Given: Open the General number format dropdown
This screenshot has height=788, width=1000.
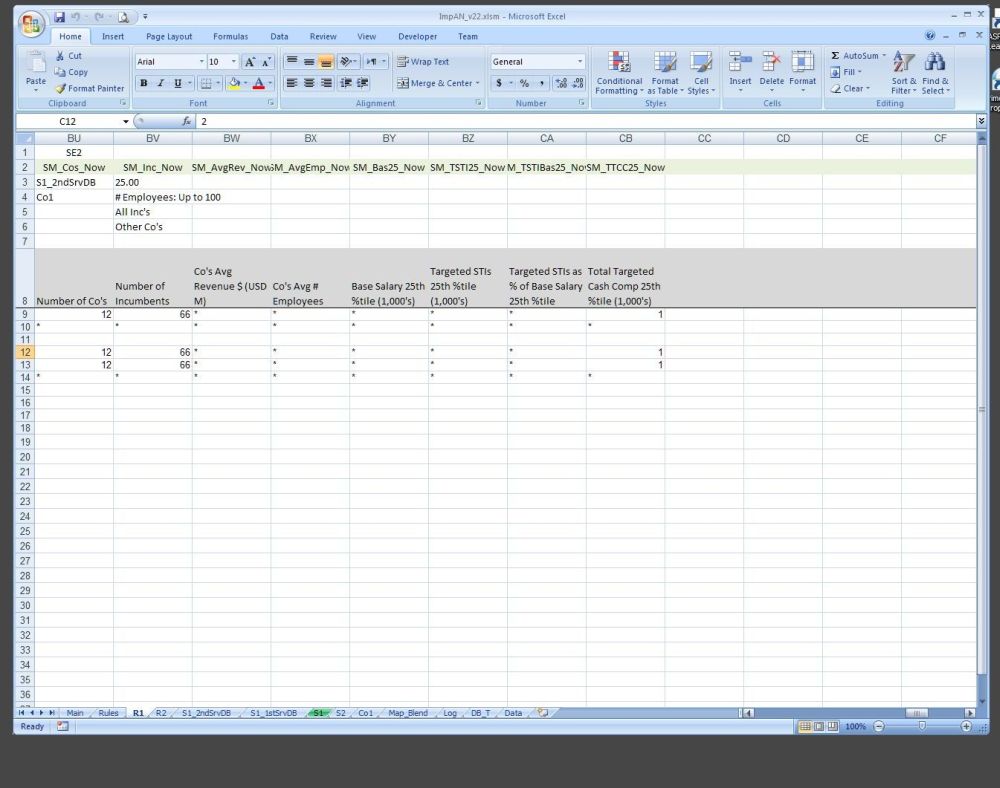Looking at the screenshot, I should coord(579,62).
